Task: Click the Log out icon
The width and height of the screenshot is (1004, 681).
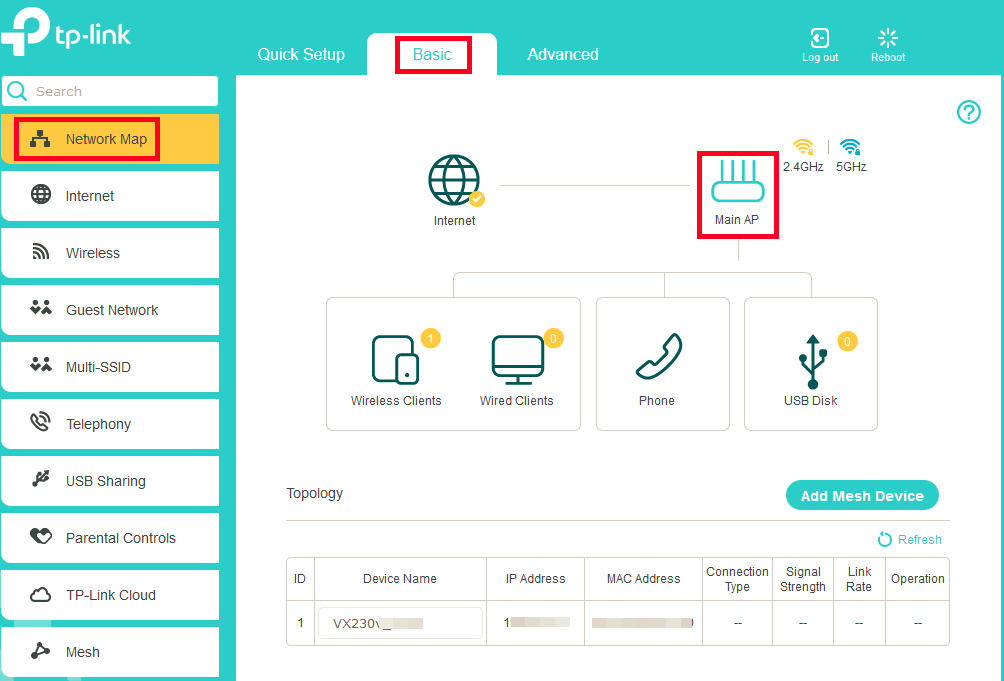Action: 820,38
